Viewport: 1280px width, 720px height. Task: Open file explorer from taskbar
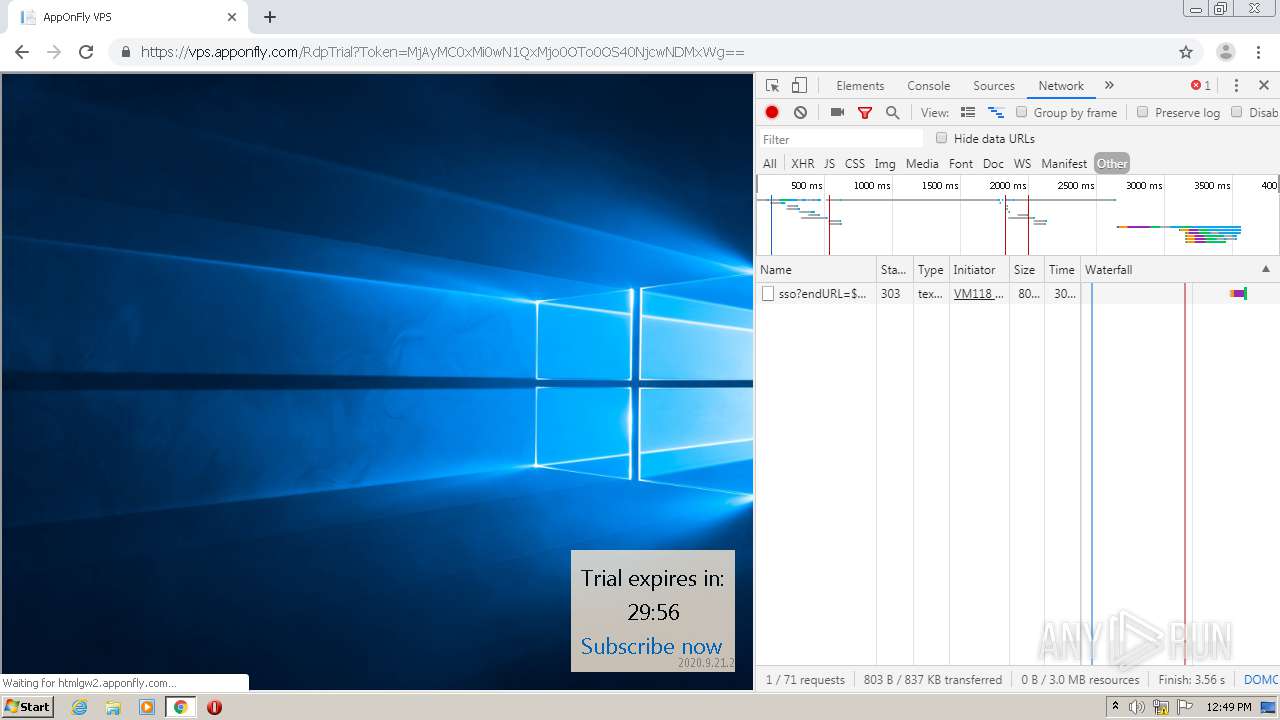click(113, 707)
